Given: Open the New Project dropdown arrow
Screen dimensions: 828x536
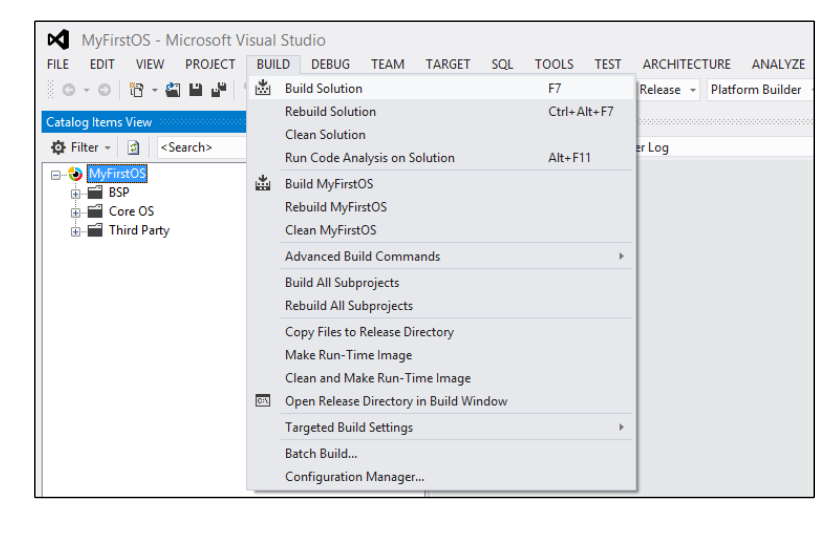Looking at the screenshot, I should click(155, 90).
